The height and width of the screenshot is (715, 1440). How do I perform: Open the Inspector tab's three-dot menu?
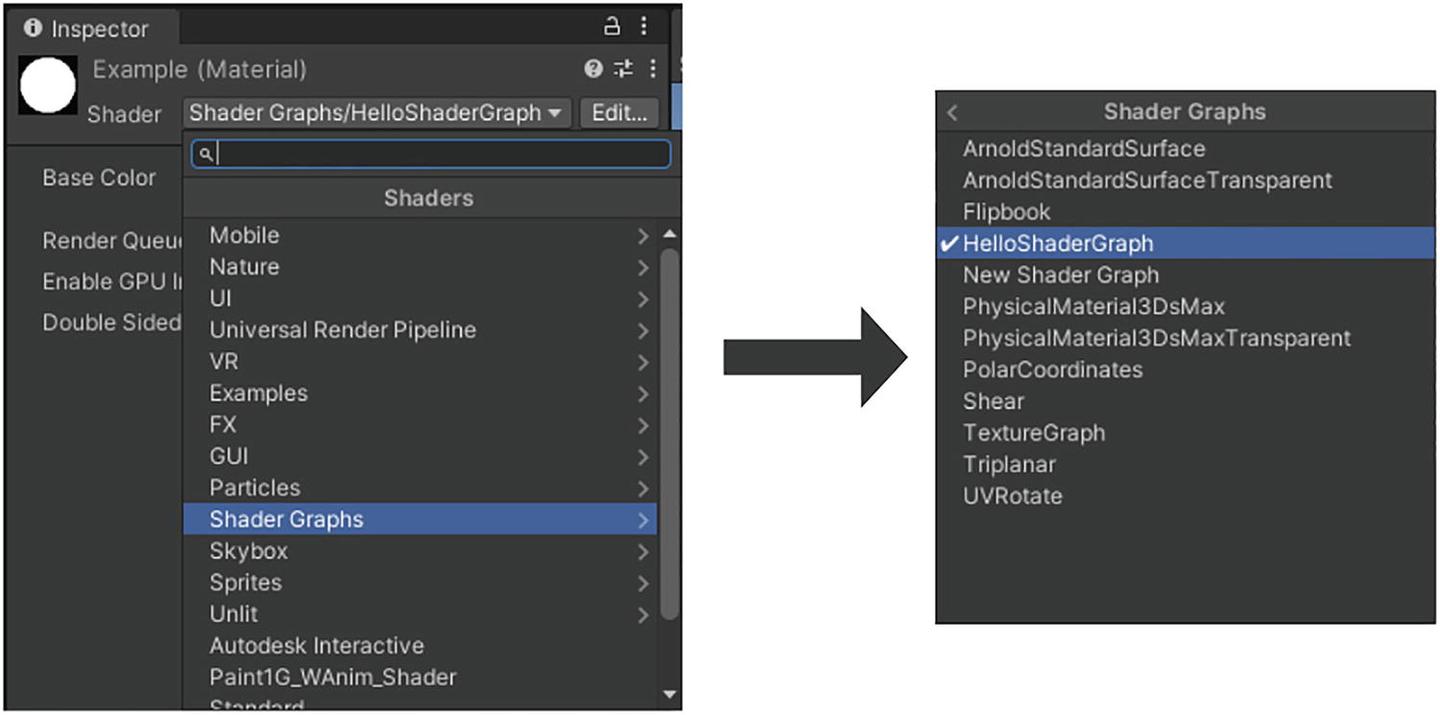(643, 26)
